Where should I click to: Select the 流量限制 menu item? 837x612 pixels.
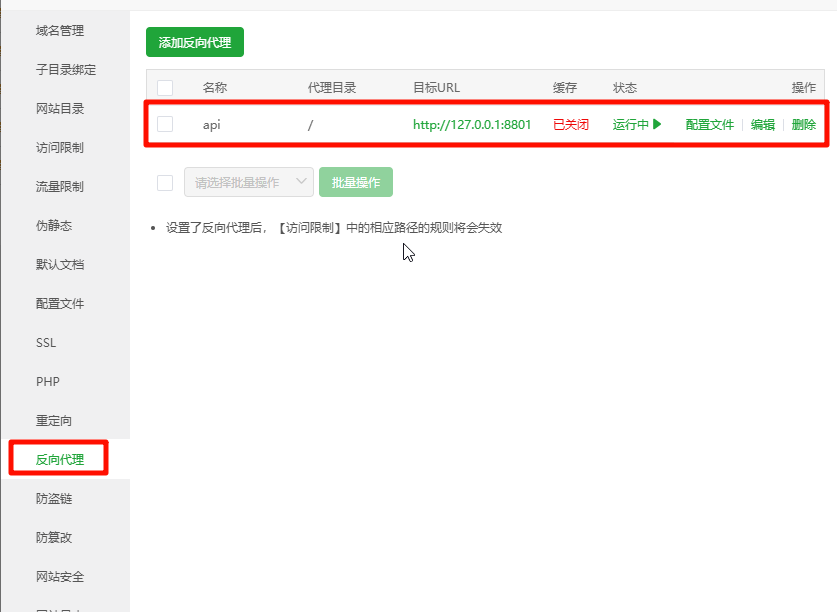(60, 187)
